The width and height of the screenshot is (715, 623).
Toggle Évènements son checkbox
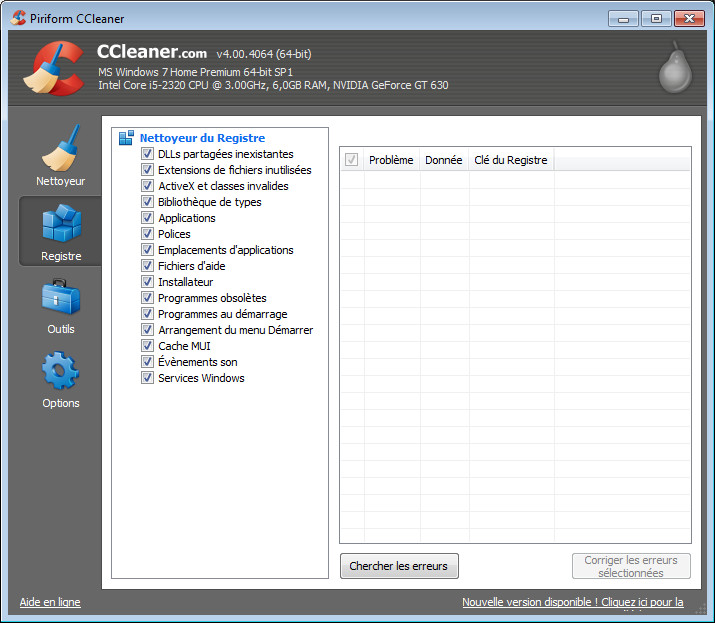(x=147, y=362)
